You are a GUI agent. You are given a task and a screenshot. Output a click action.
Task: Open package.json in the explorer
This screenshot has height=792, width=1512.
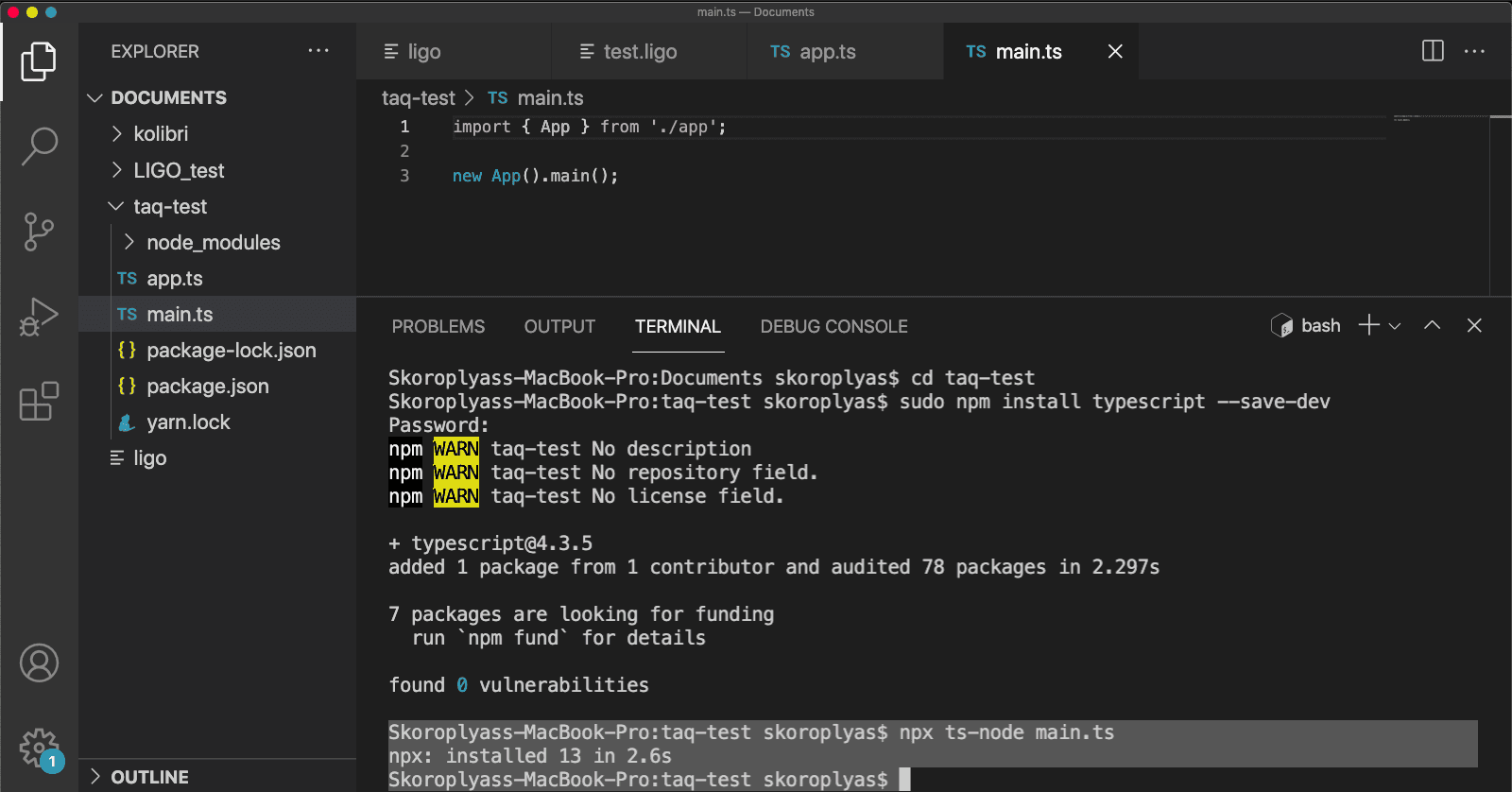click(x=207, y=387)
